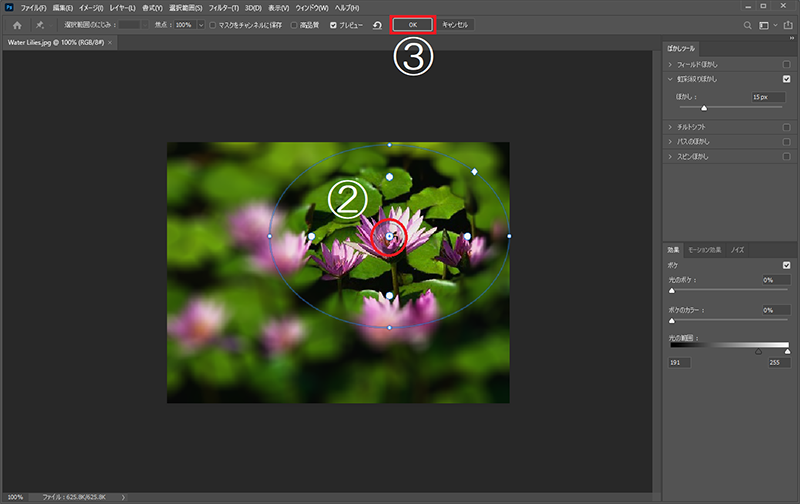Expand the チルトシフト section
Image resolution: width=800 pixels, height=504 pixels.
click(x=670, y=127)
